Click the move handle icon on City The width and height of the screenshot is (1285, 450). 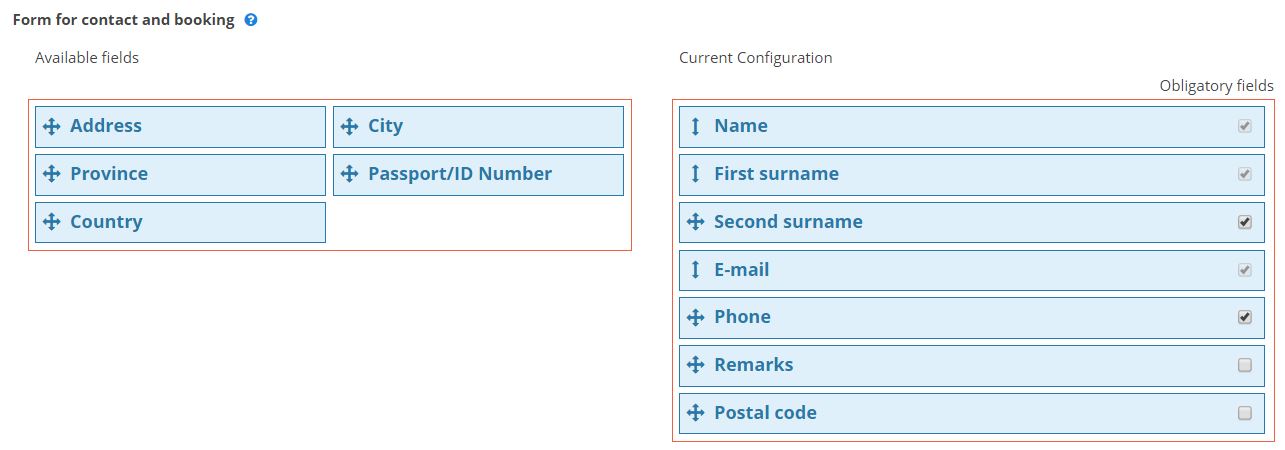350,126
